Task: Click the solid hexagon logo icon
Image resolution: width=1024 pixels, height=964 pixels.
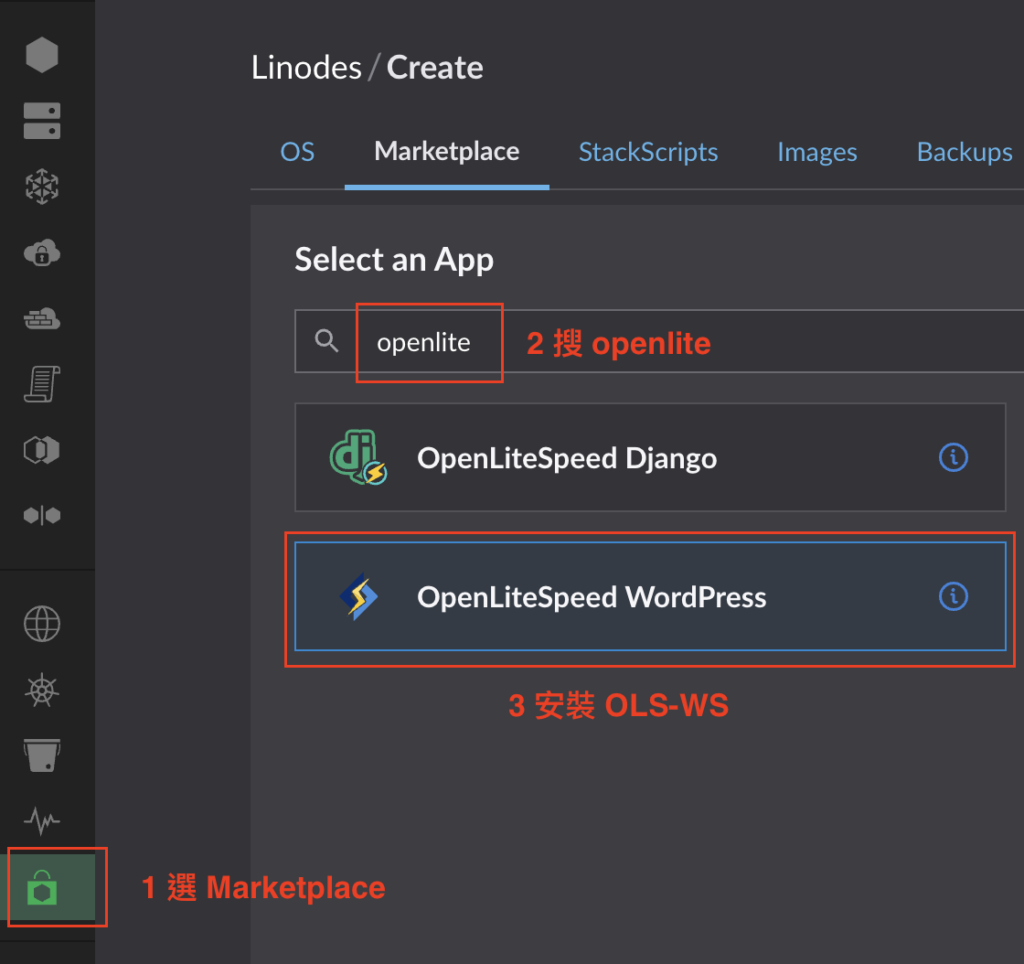Action: click(42, 55)
